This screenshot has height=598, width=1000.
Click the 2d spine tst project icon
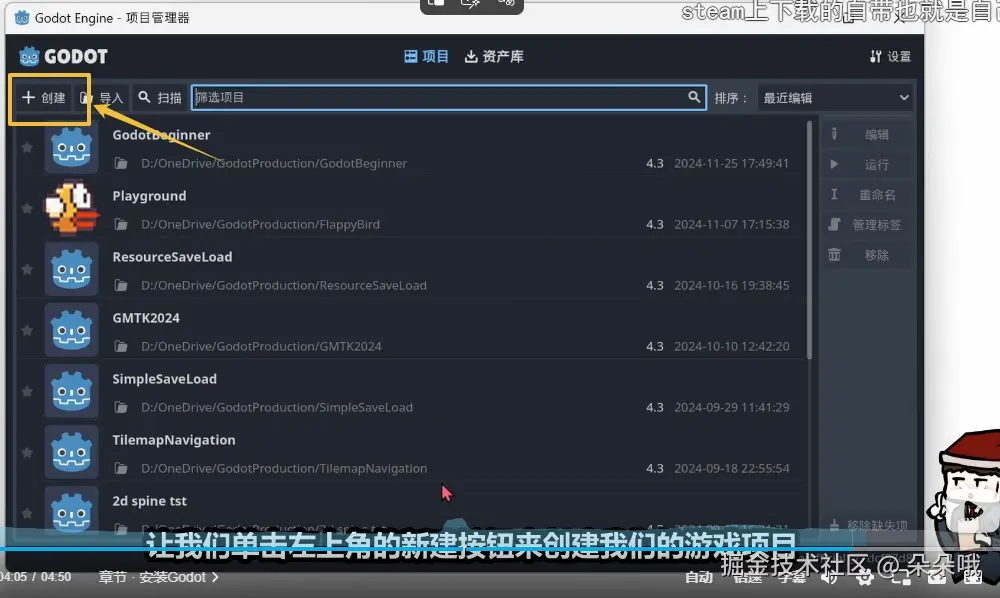click(x=71, y=510)
